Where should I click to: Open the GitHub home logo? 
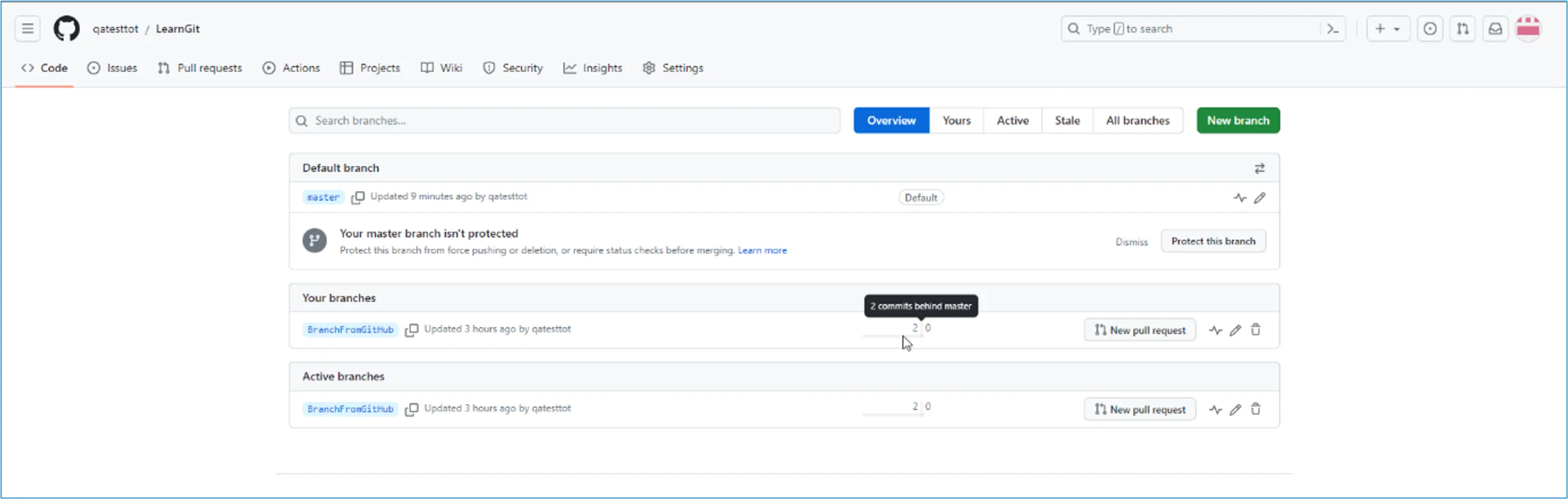pos(66,29)
